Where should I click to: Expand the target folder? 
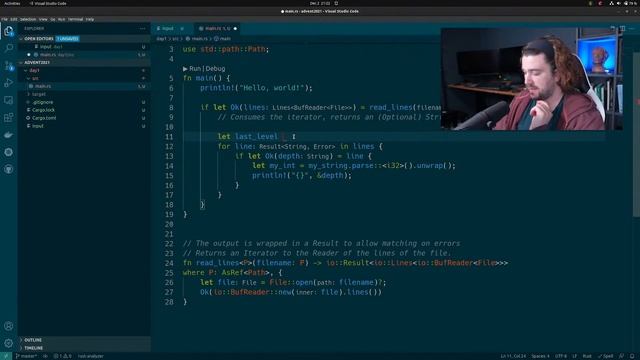(x=84, y=94)
